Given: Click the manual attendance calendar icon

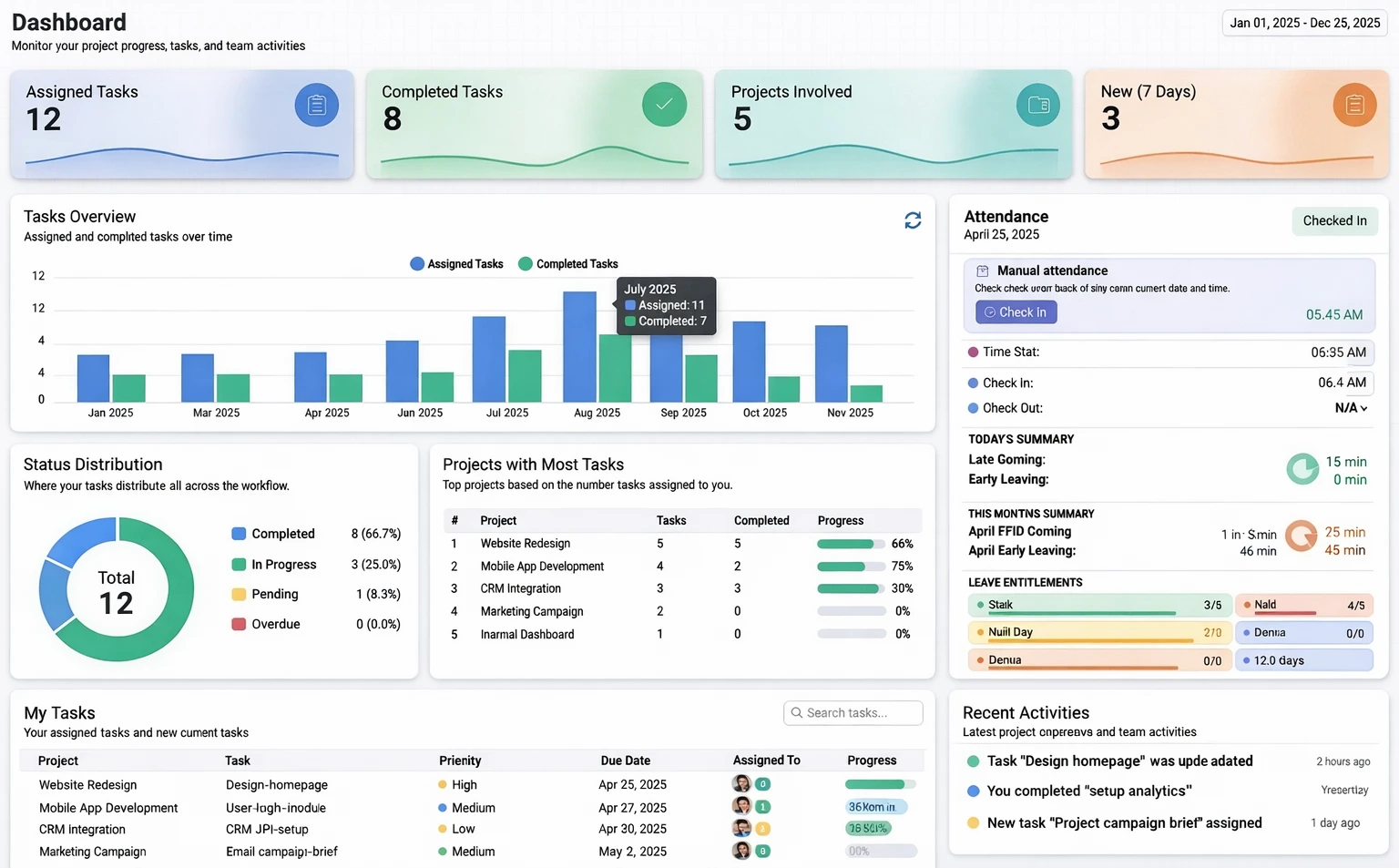Looking at the screenshot, I should [983, 270].
